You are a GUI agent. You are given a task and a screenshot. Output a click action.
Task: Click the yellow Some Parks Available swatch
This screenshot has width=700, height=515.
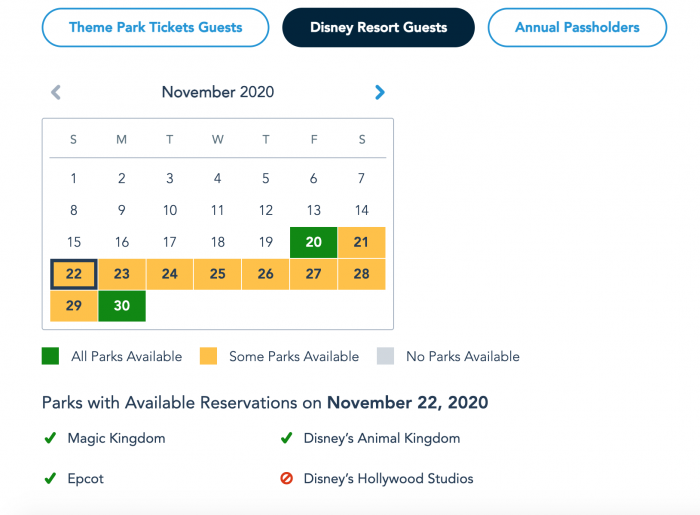[x=208, y=356]
